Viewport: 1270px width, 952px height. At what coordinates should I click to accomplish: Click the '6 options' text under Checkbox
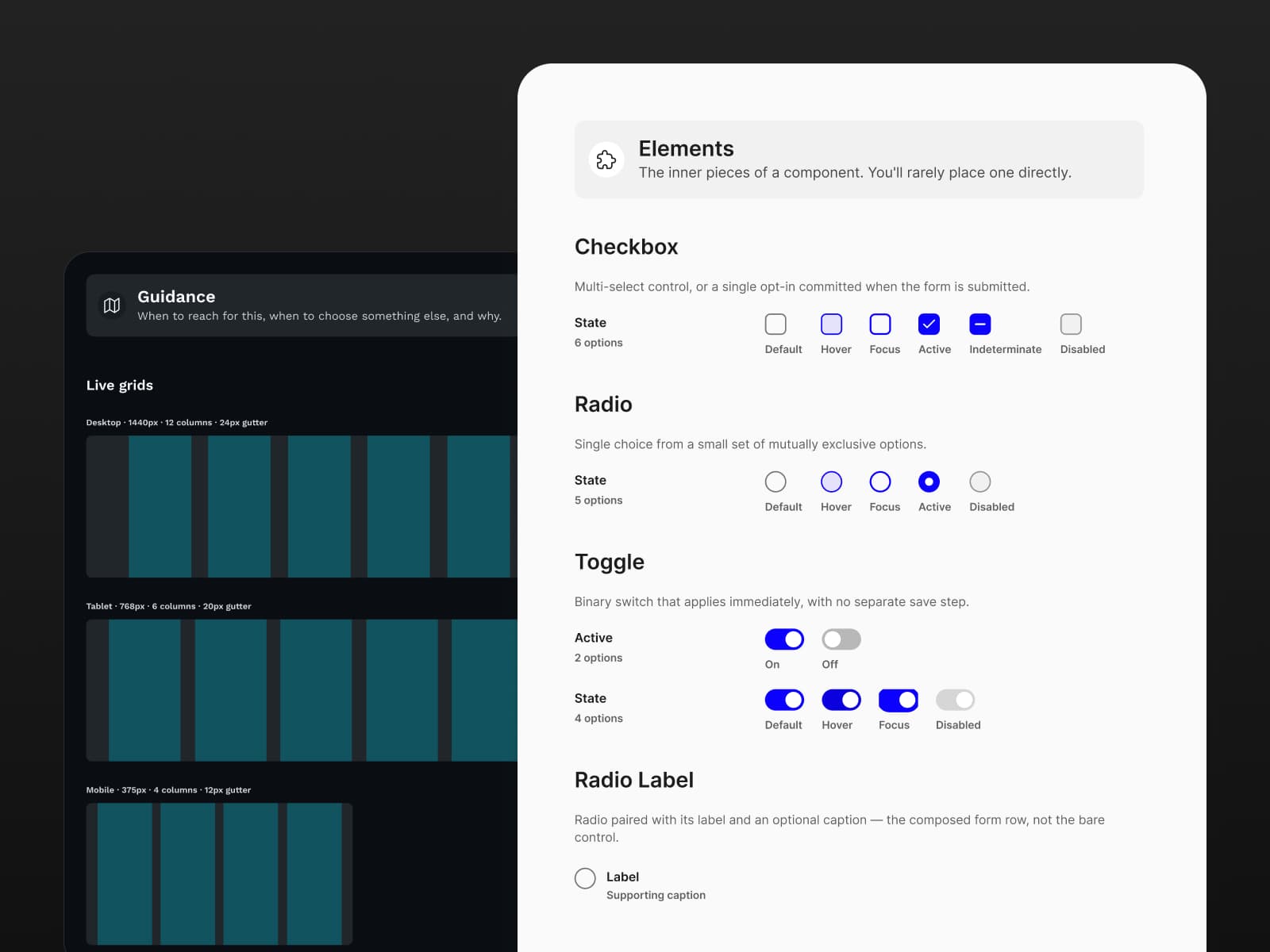click(598, 343)
